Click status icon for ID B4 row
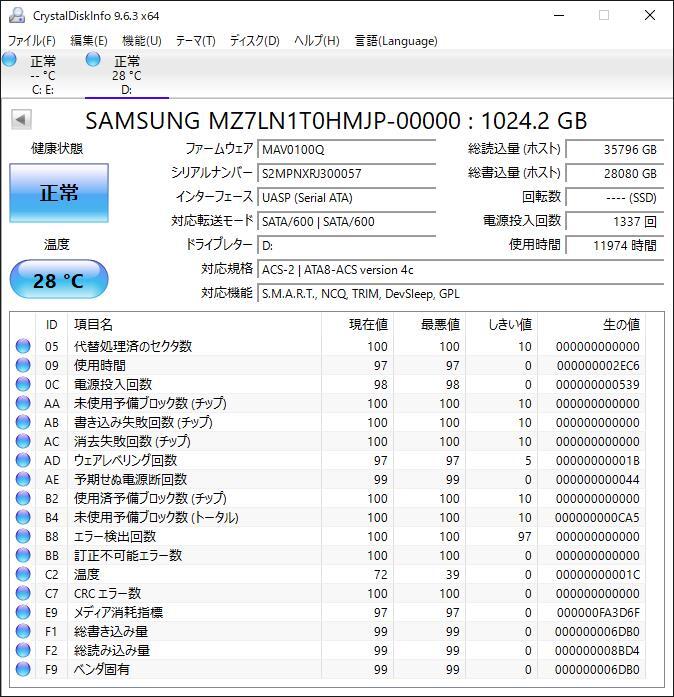Viewport: 674px width, 697px height. (x=23, y=517)
